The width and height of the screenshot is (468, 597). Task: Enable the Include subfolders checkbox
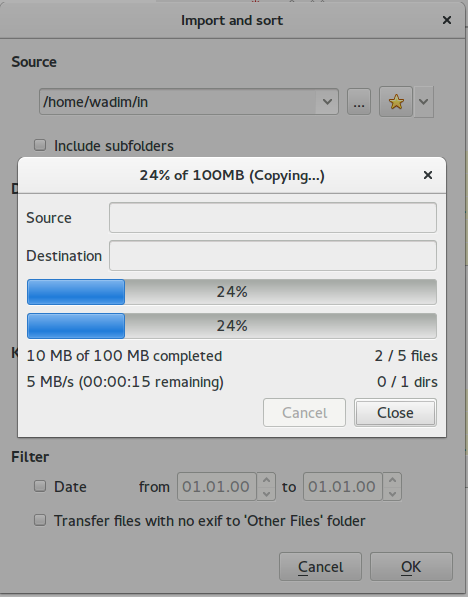tap(40, 145)
